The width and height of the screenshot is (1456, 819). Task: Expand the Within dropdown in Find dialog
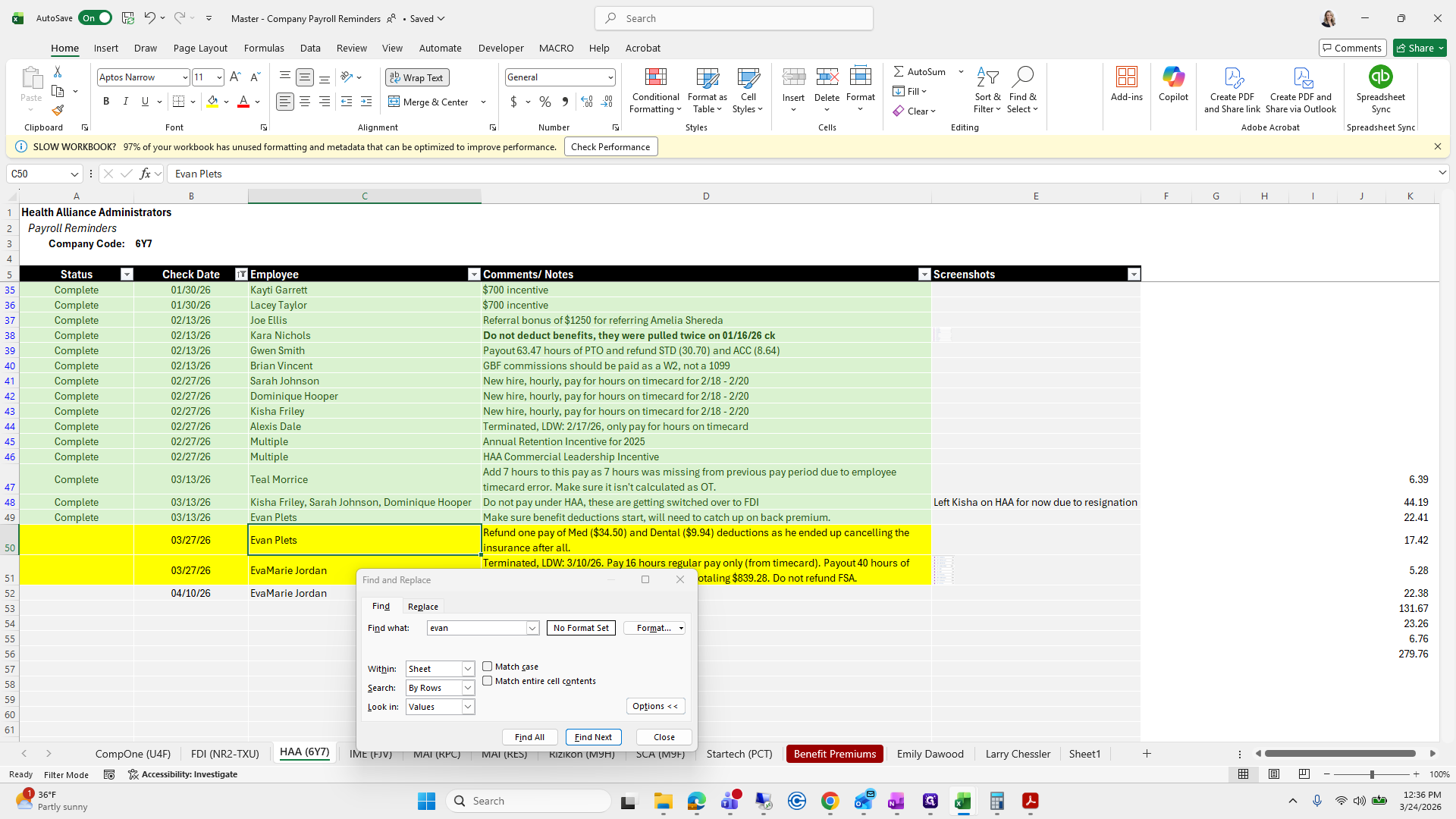point(468,669)
